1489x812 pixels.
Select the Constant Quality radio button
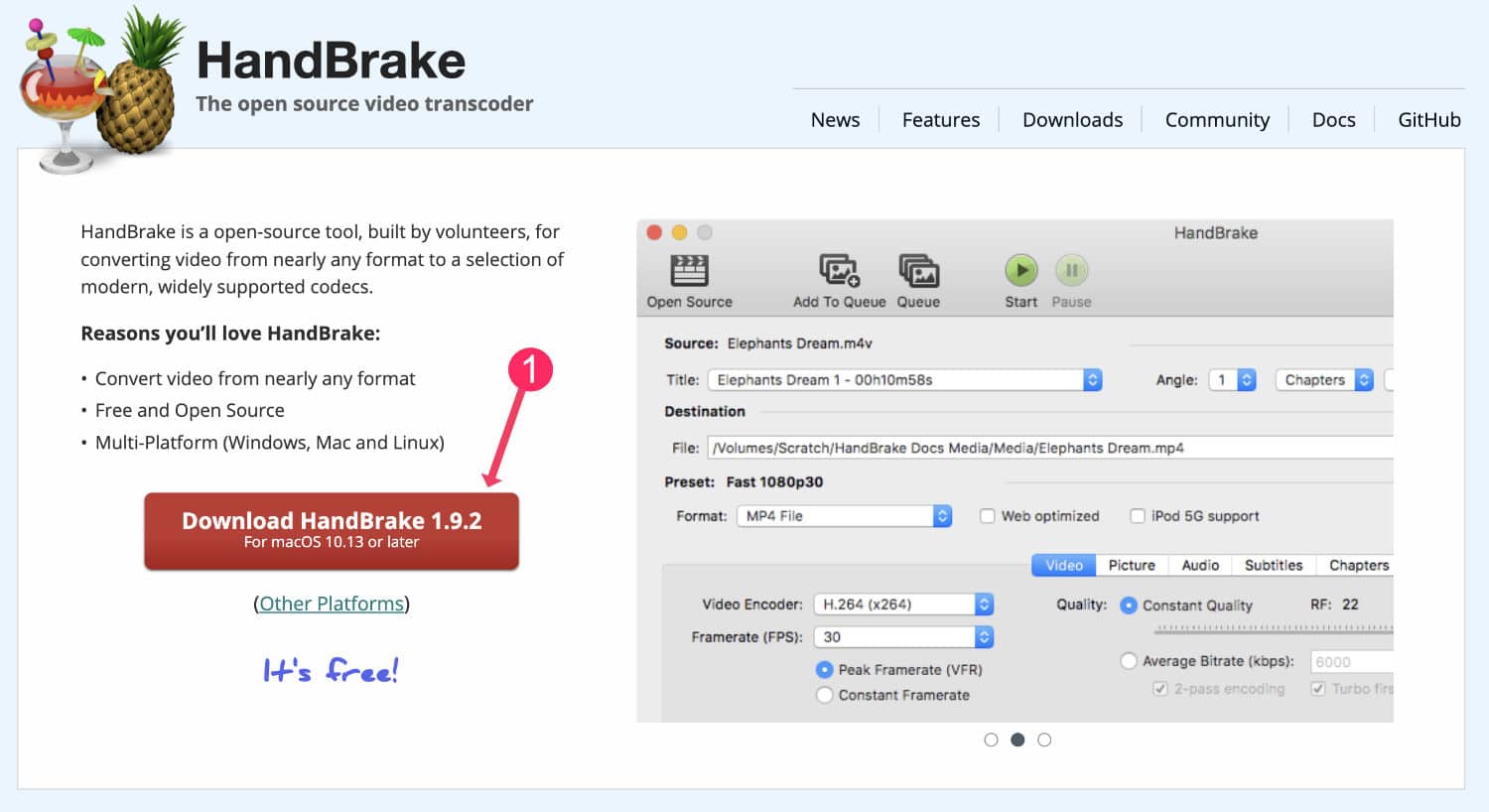(x=1129, y=606)
